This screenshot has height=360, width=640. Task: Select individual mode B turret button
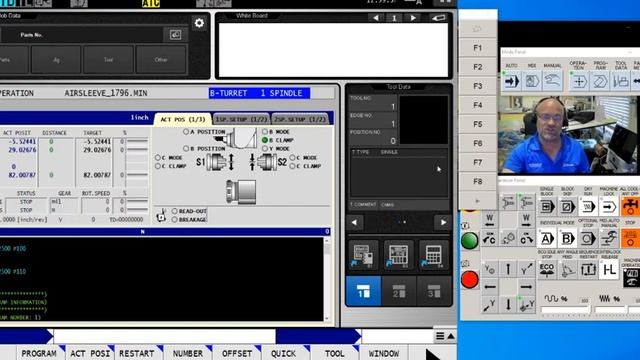[567, 238]
